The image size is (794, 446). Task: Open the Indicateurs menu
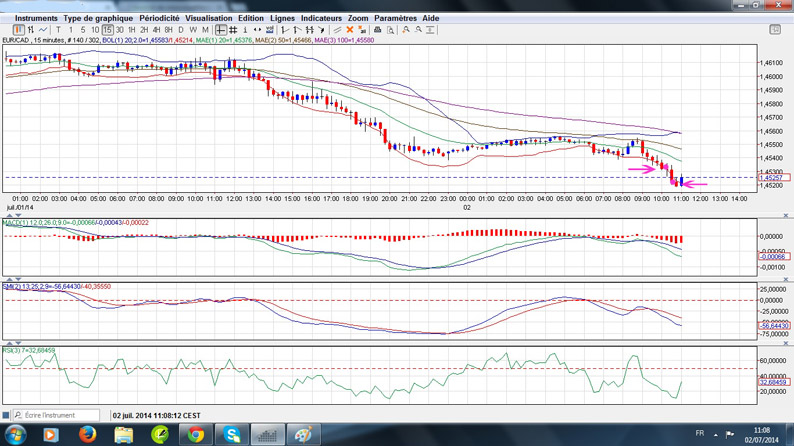tap(321, 18)
